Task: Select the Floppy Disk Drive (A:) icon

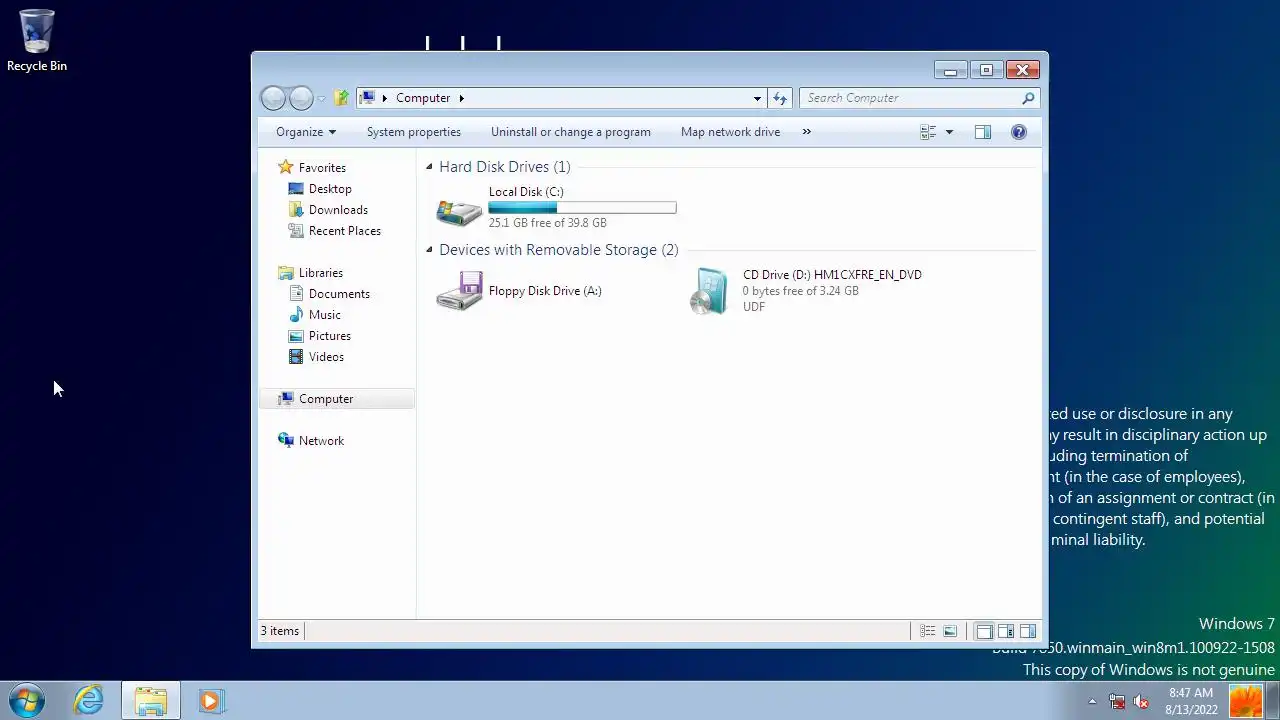Action: [459, 291]
